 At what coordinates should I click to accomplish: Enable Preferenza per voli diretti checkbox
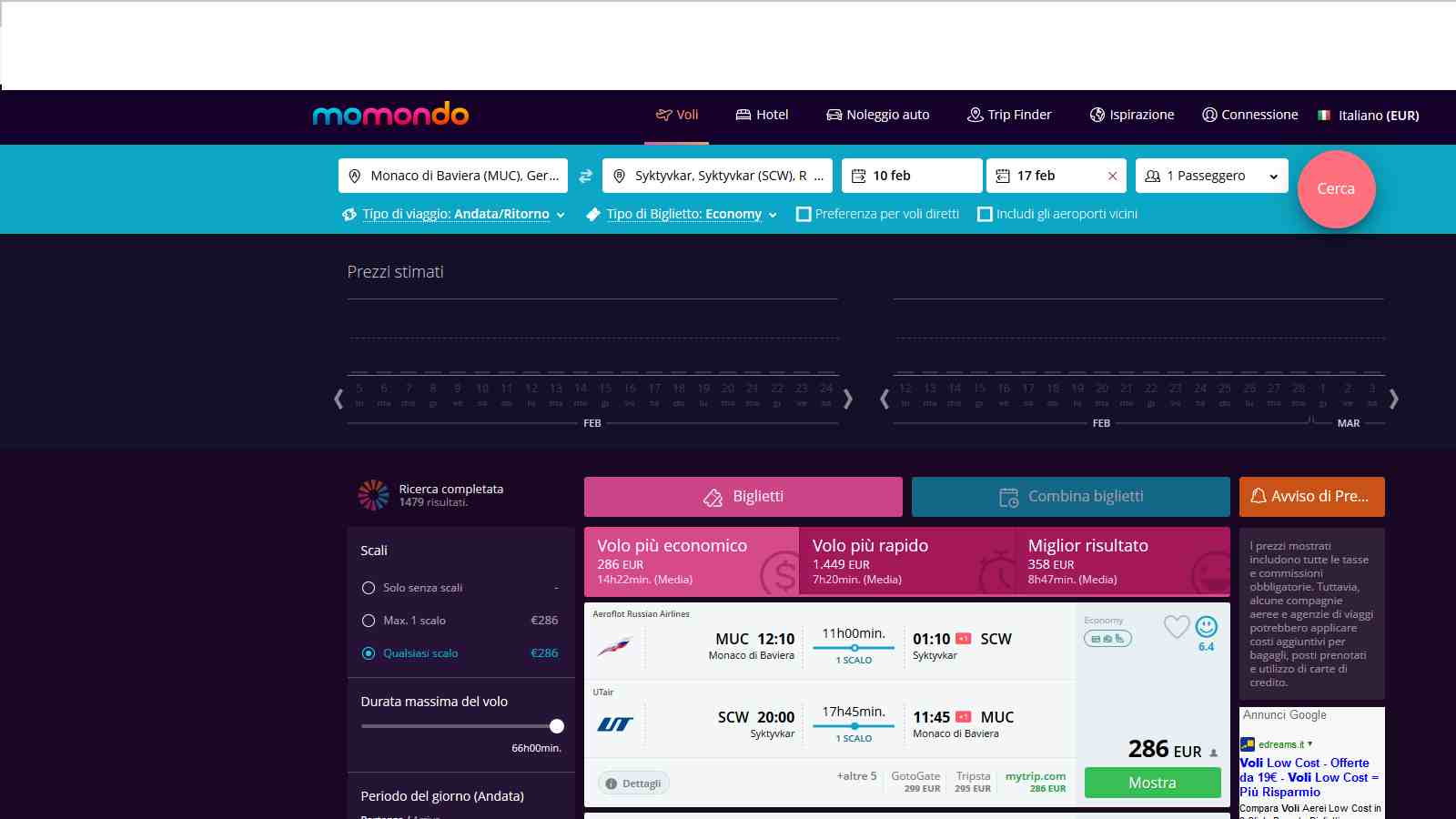click(x=804, y=214)
